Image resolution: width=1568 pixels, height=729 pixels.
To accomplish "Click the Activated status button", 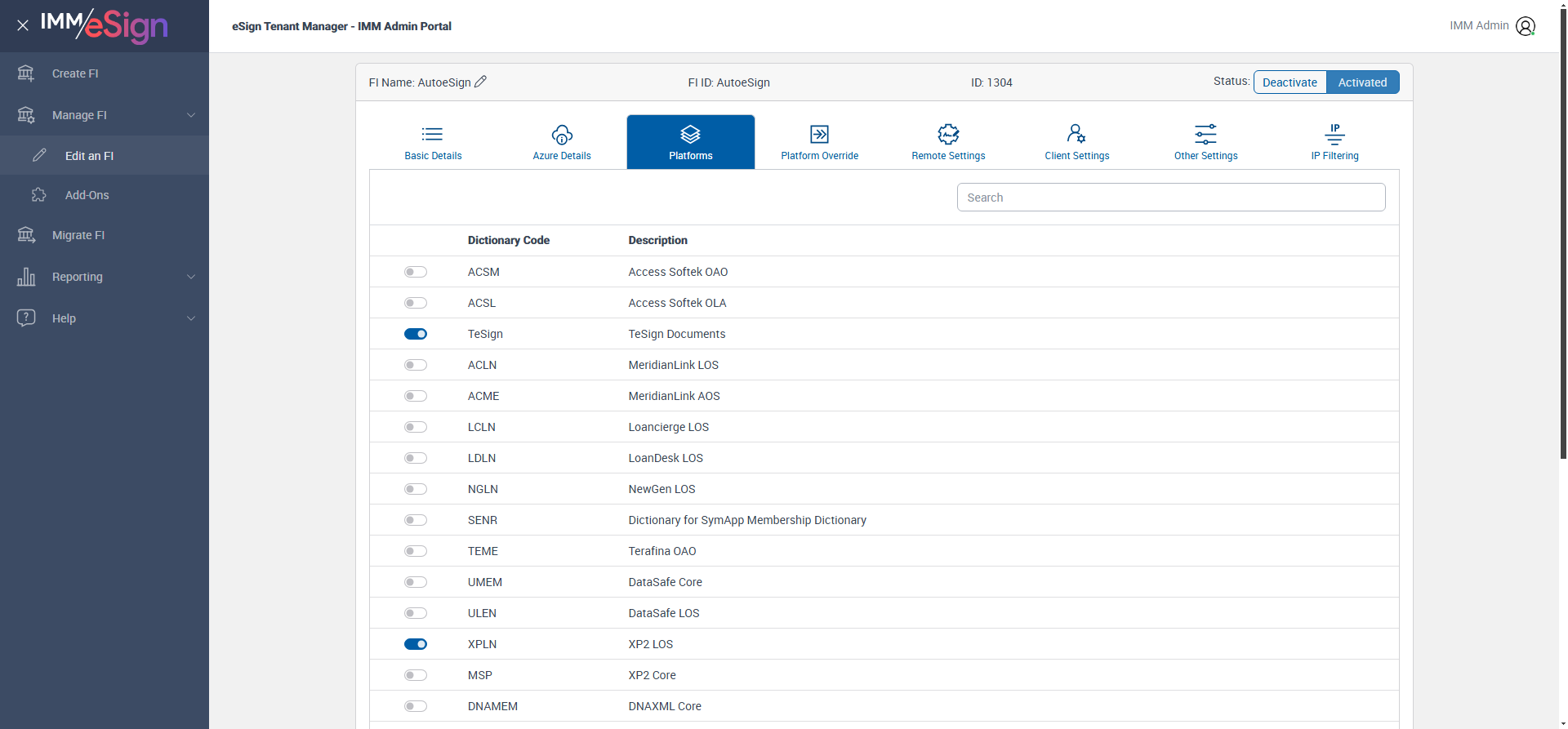I will [1362, 82].
